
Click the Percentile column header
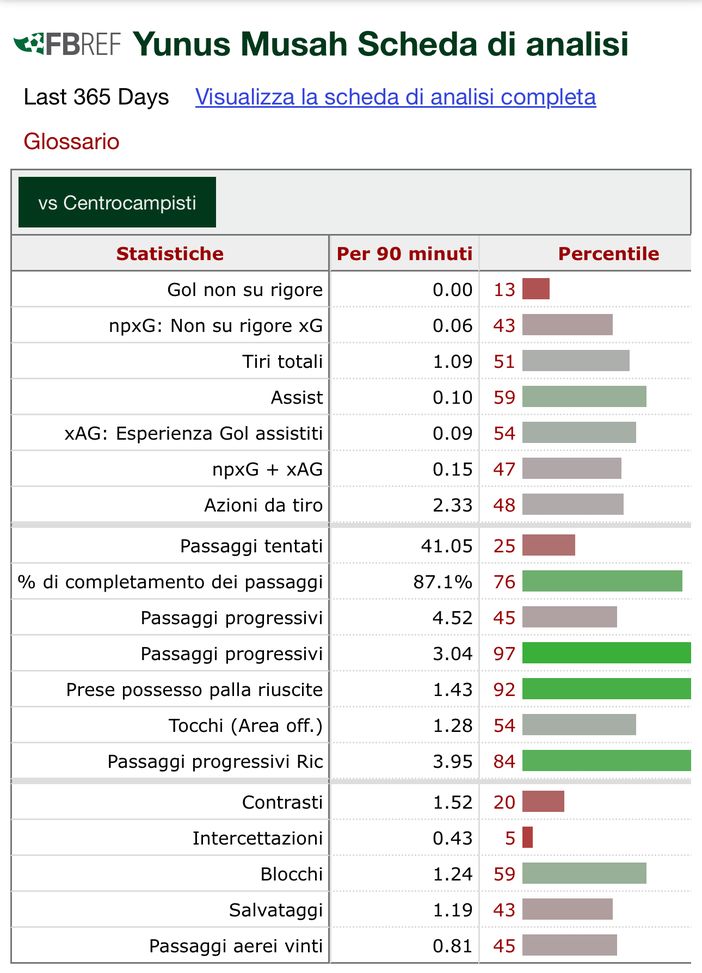(608, 254)
